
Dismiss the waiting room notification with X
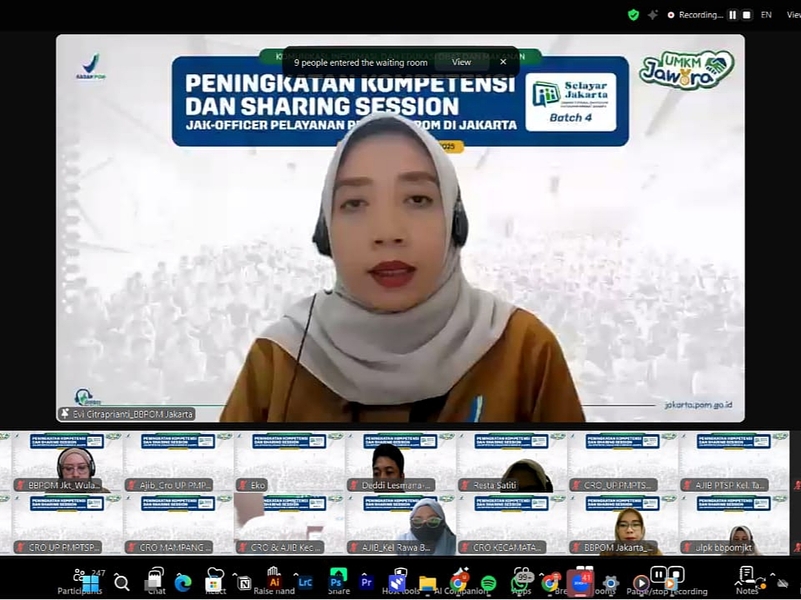click(503, 62)
